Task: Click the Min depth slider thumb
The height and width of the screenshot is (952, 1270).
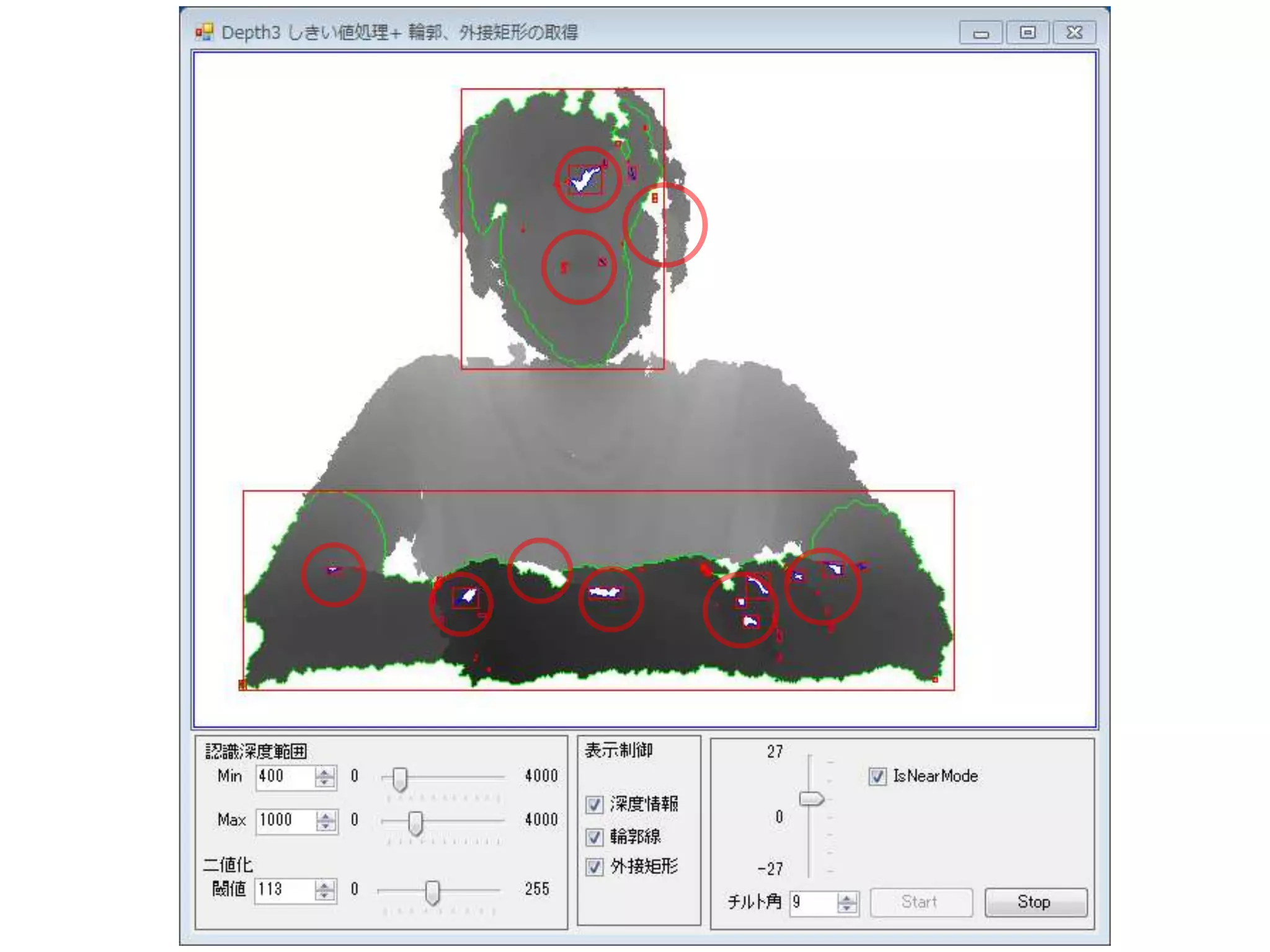Action: [400, 778]
